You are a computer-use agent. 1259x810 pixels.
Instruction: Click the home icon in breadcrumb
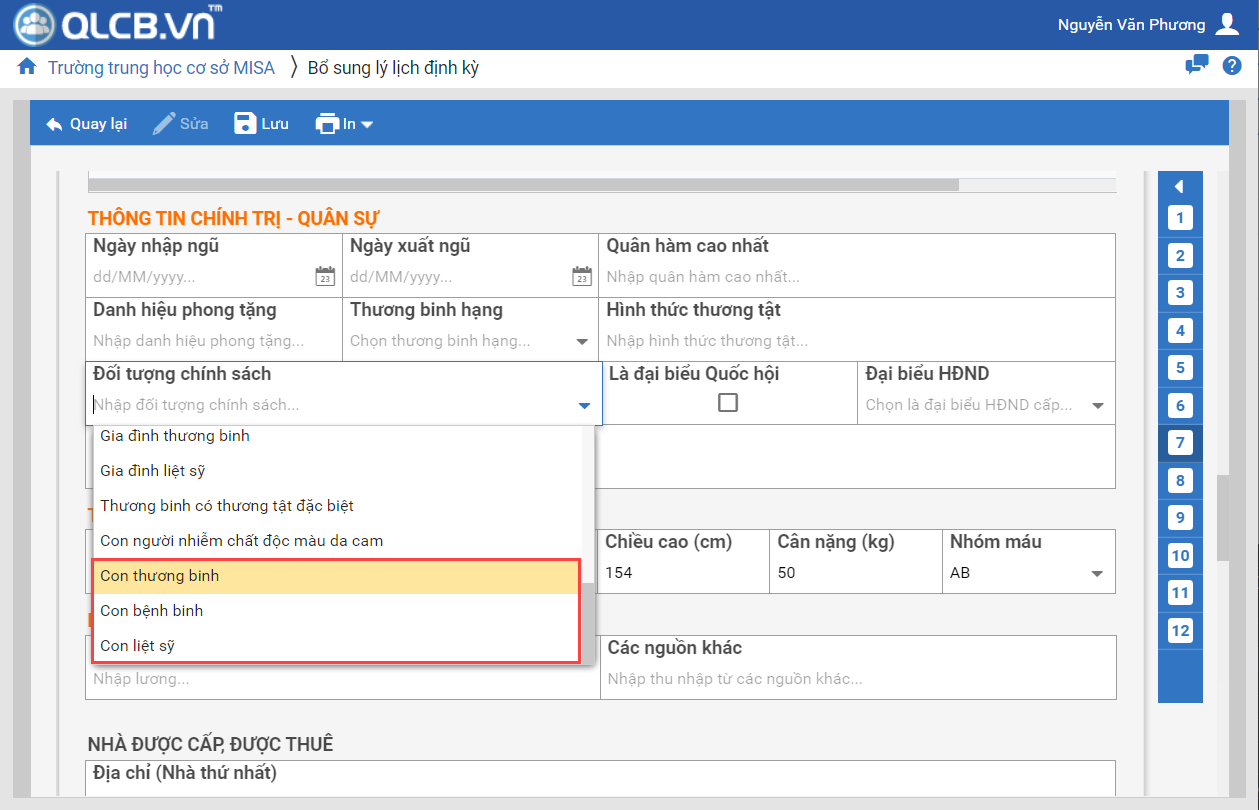26,68
